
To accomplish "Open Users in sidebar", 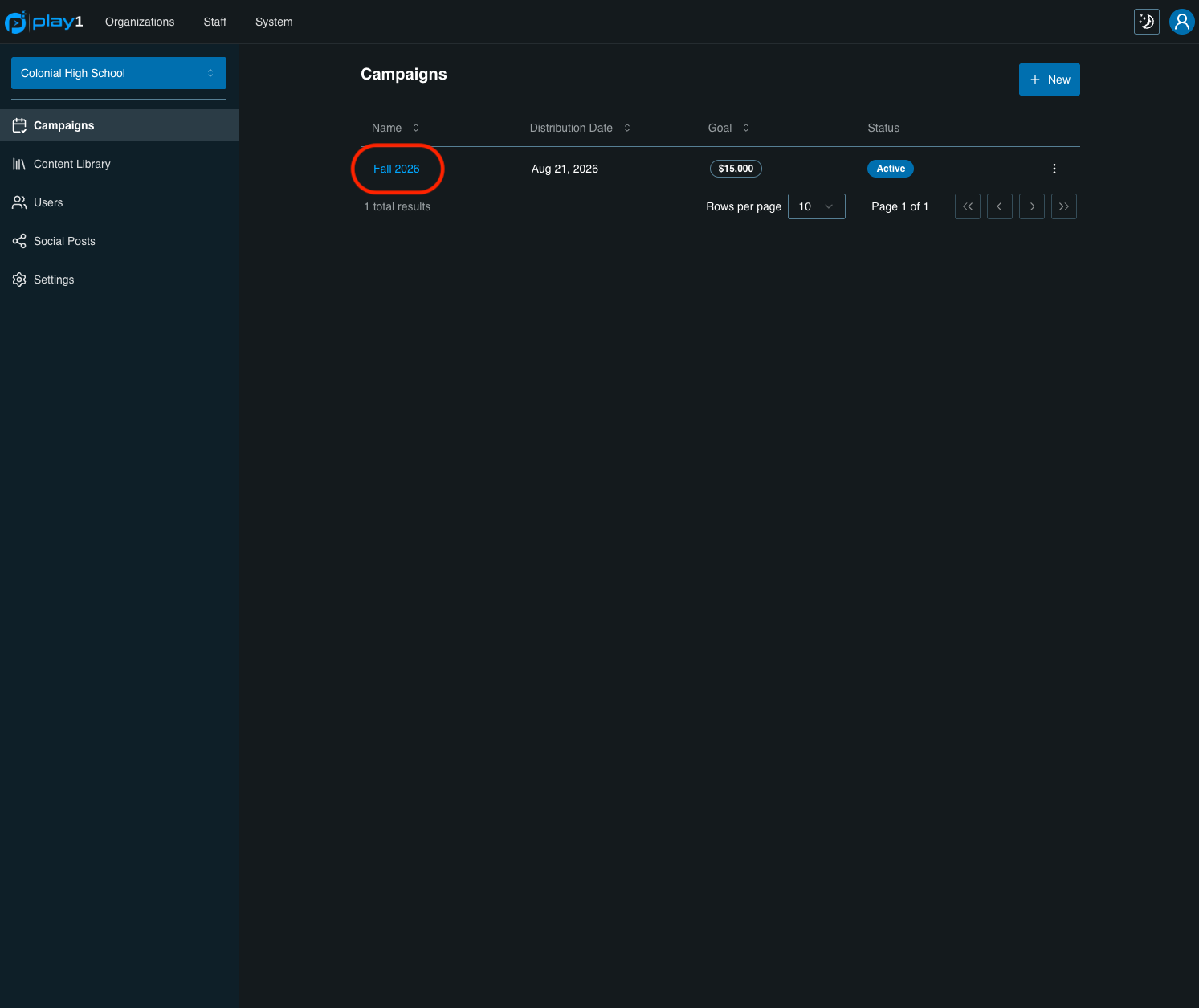I will [x=120, y=202].
